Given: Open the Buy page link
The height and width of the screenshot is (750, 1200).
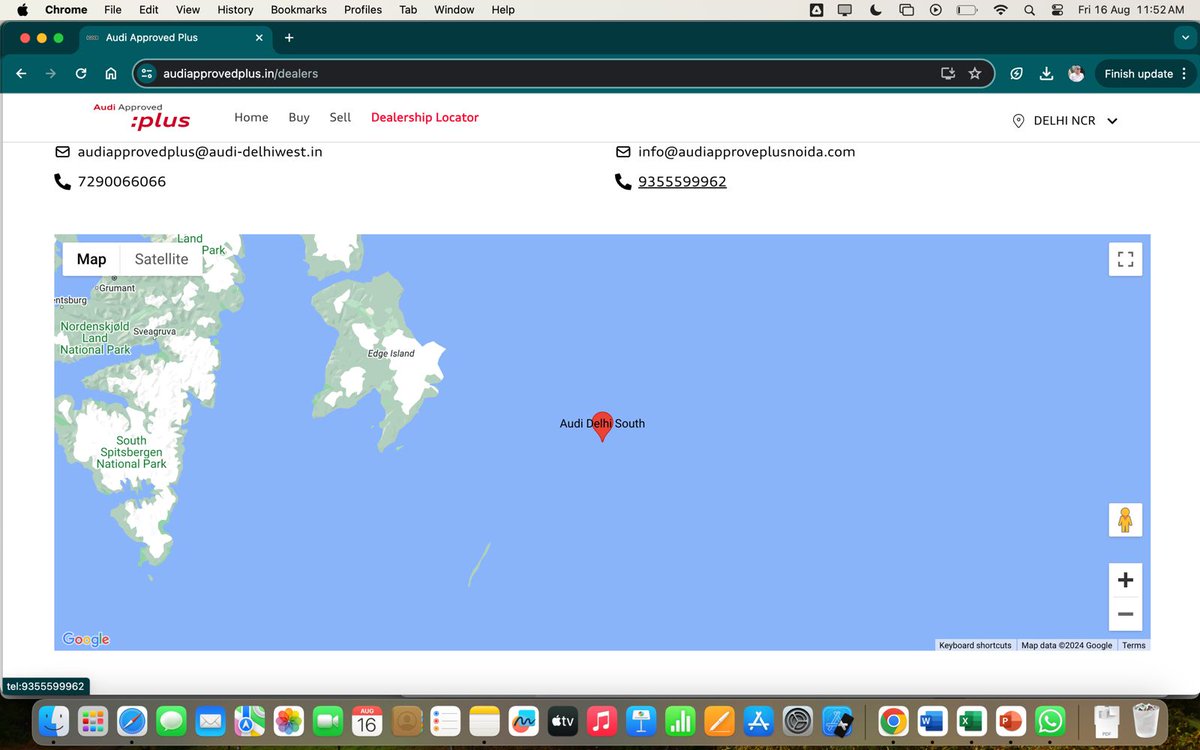Looking at the screenshot, I should pos(299,117).
